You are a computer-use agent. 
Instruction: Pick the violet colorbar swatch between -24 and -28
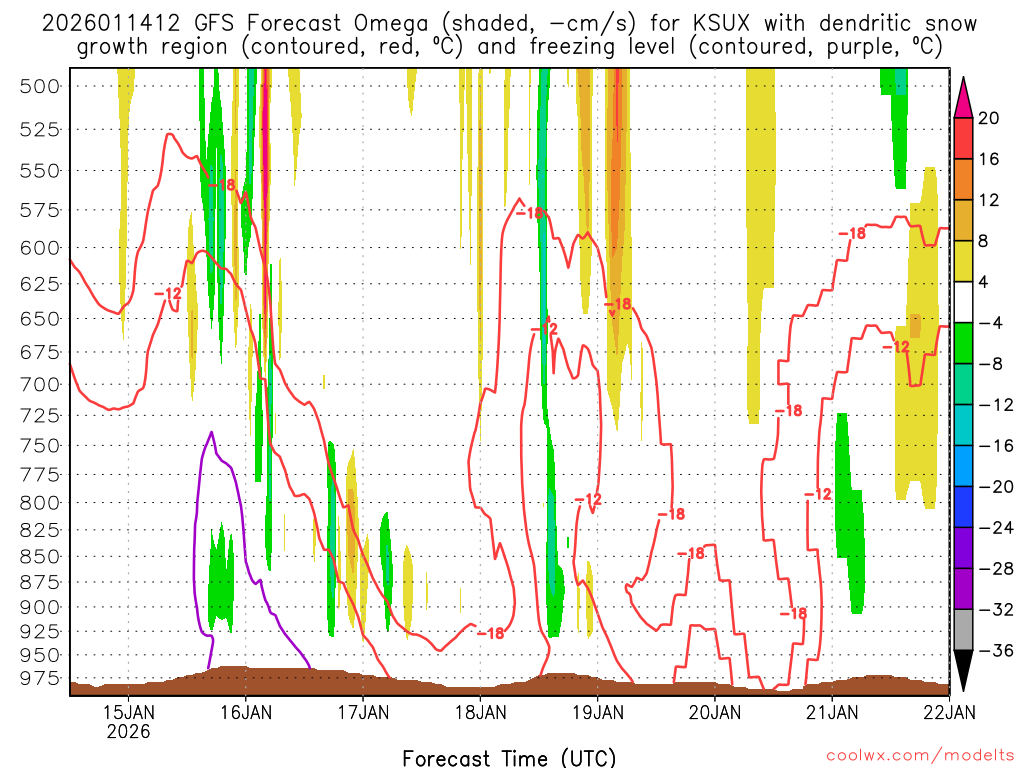click(x=963, y=548)
